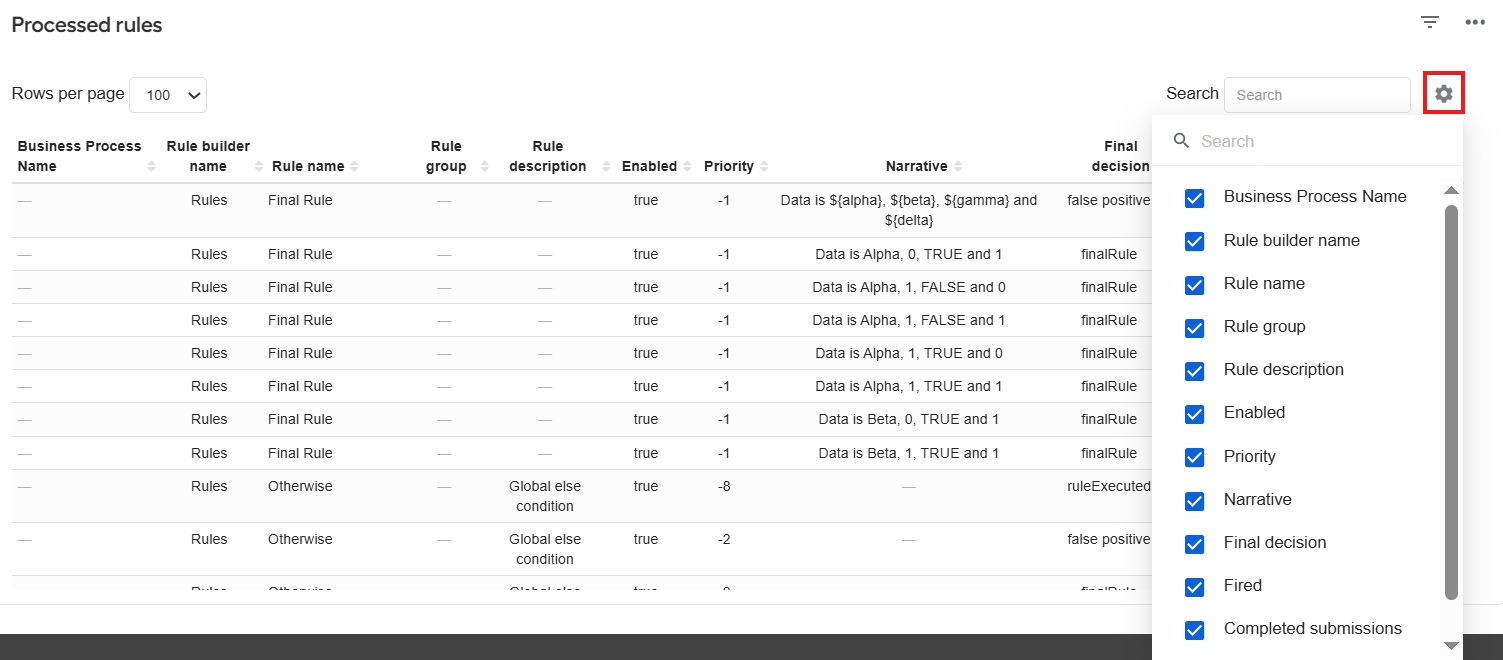Screen dimensions: 1503x660
Task: Sort by Enabled column
Action: point(687,166)
